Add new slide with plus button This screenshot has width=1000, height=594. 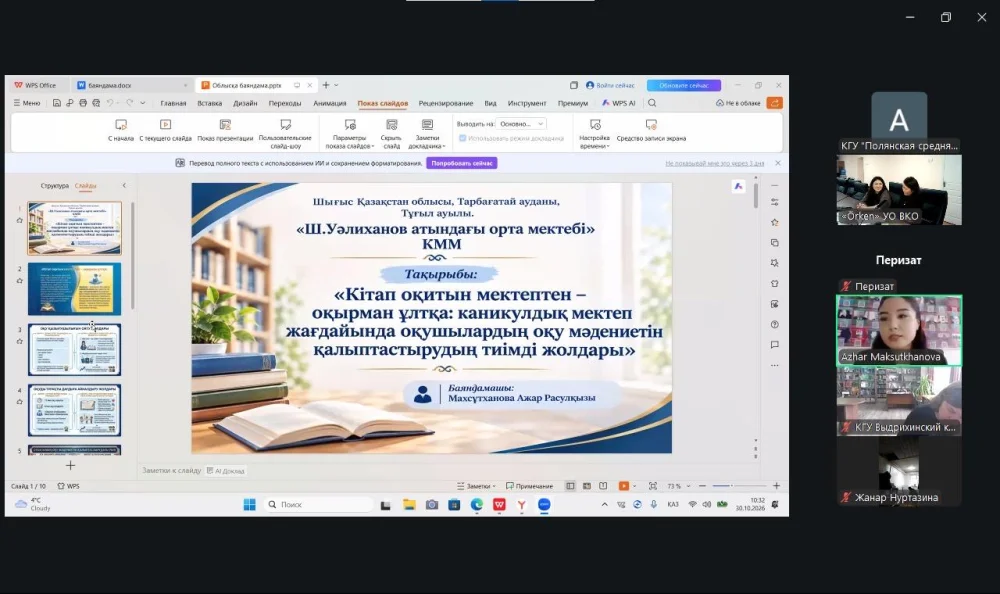coord(70,465)
